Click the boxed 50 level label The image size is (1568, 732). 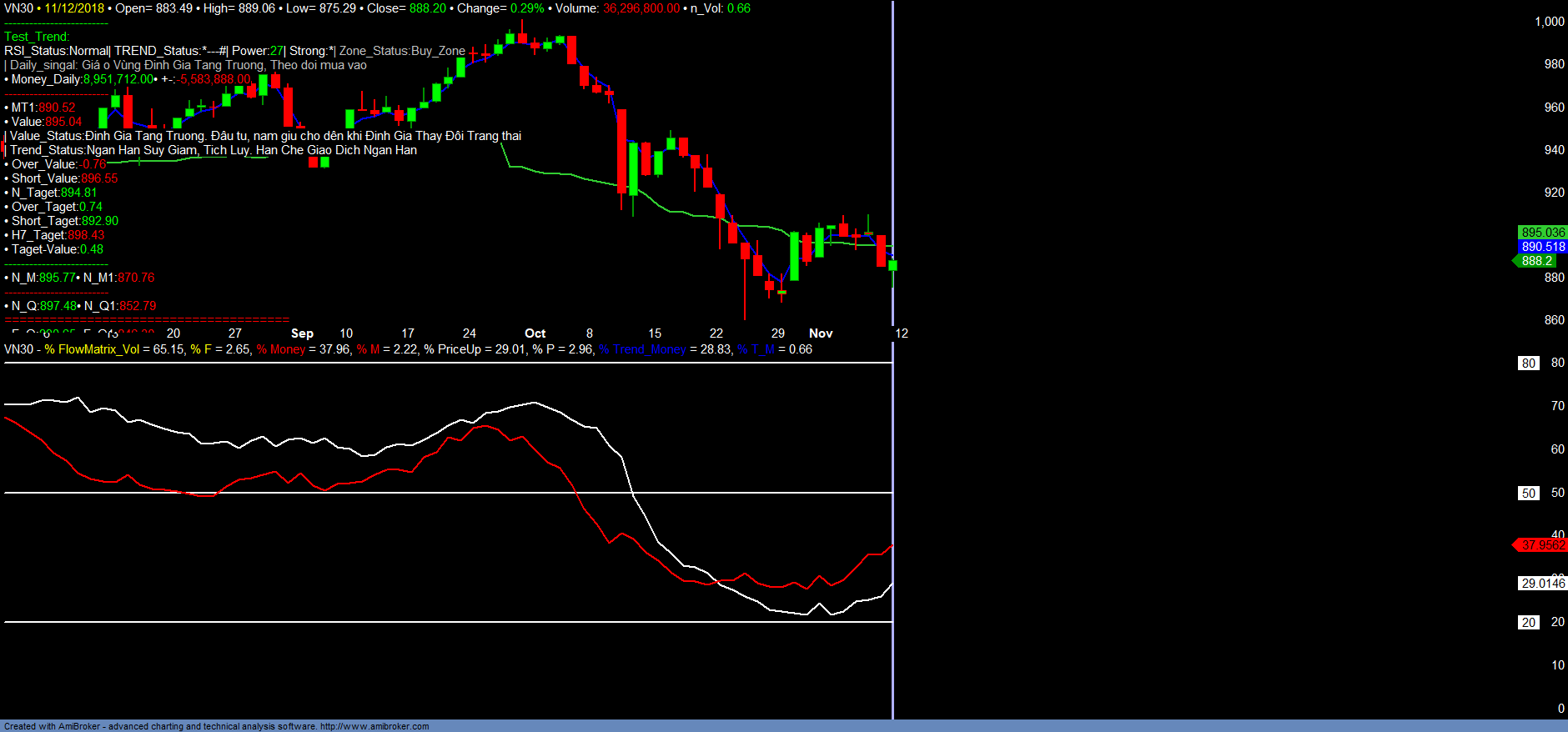pyautogui.click(x=1528, y=494)
